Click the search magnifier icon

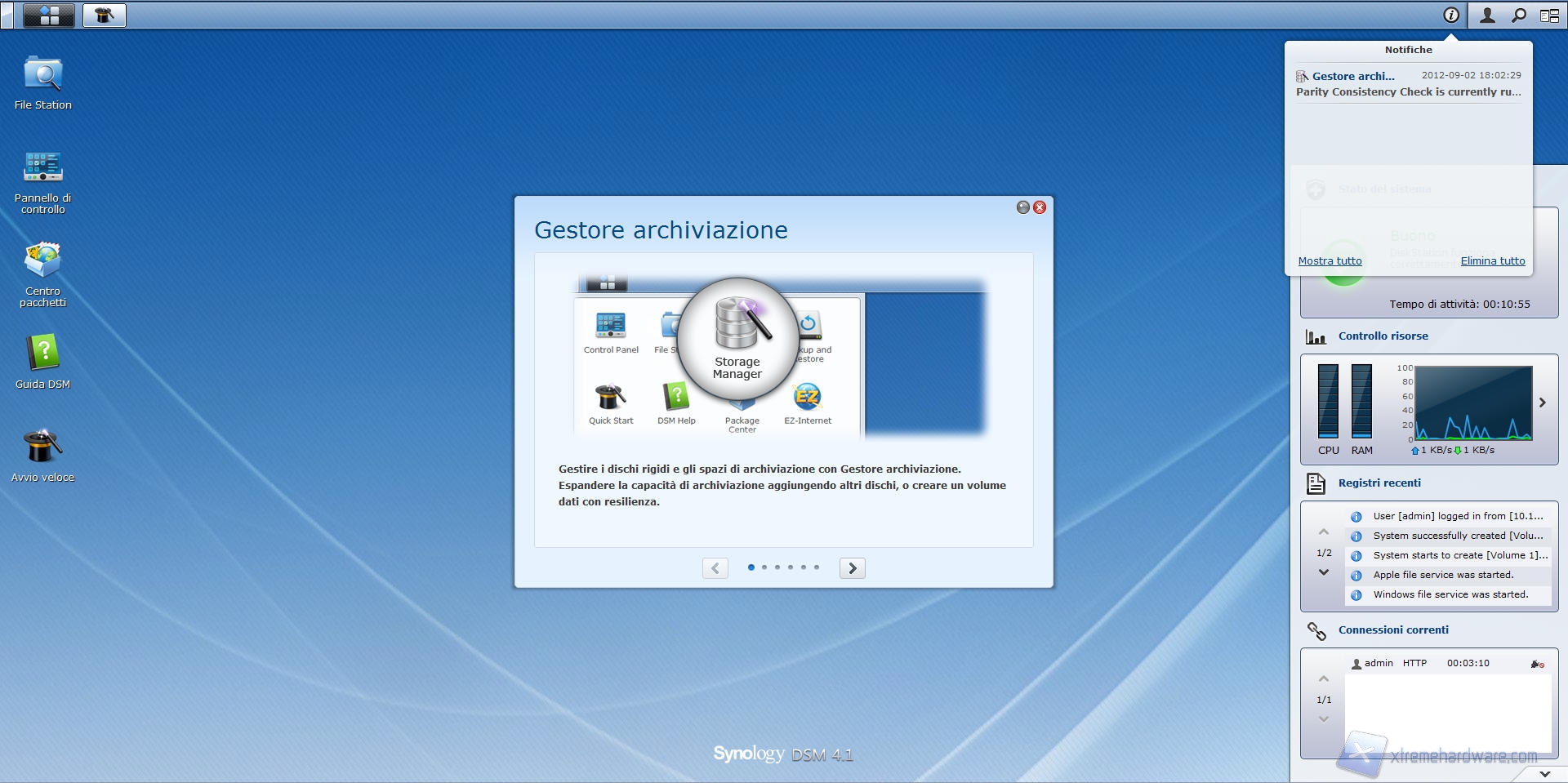1518,15
